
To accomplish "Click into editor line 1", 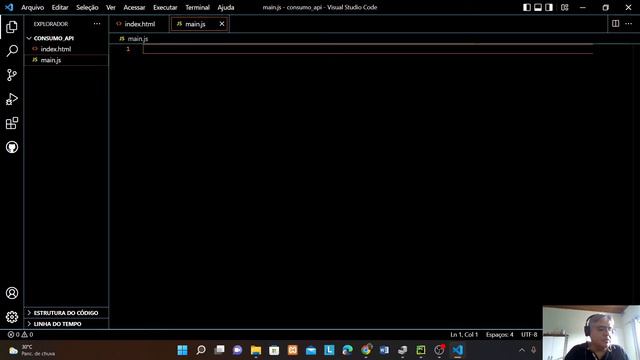I will pos(367,49).
